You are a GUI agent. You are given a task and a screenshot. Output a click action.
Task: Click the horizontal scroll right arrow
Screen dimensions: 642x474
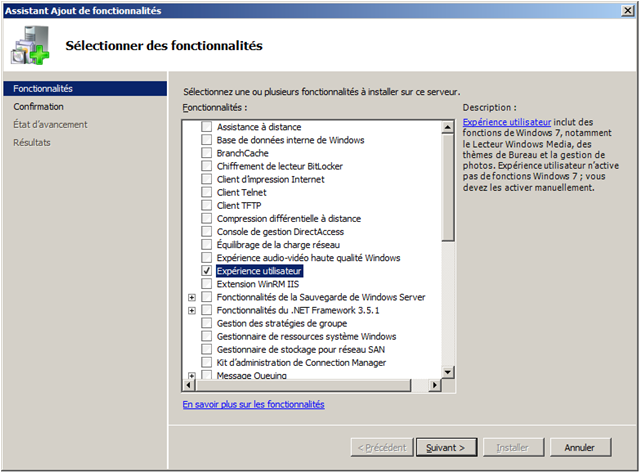click(x=435, y=385)
